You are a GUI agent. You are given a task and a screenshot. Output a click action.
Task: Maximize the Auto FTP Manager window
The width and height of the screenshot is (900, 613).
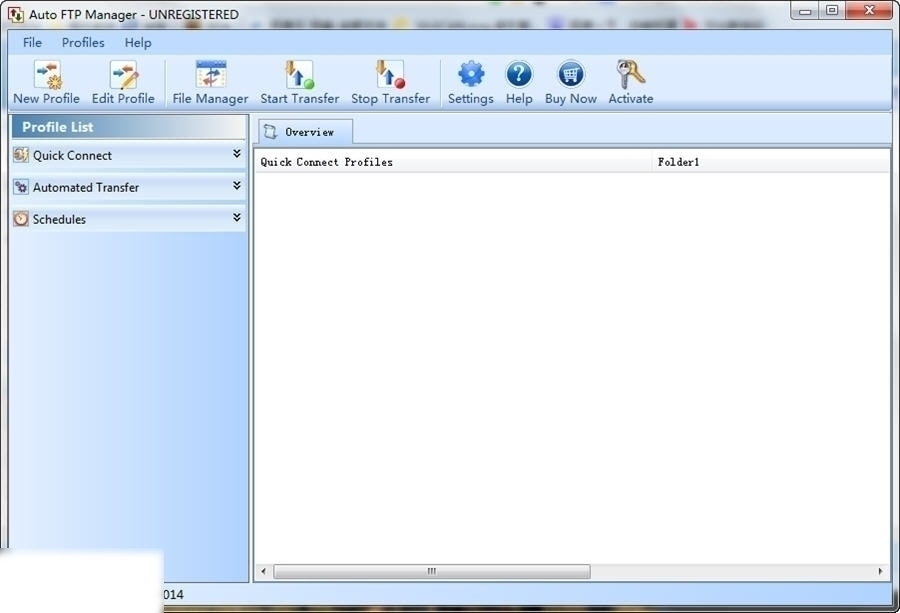(832, 11)
